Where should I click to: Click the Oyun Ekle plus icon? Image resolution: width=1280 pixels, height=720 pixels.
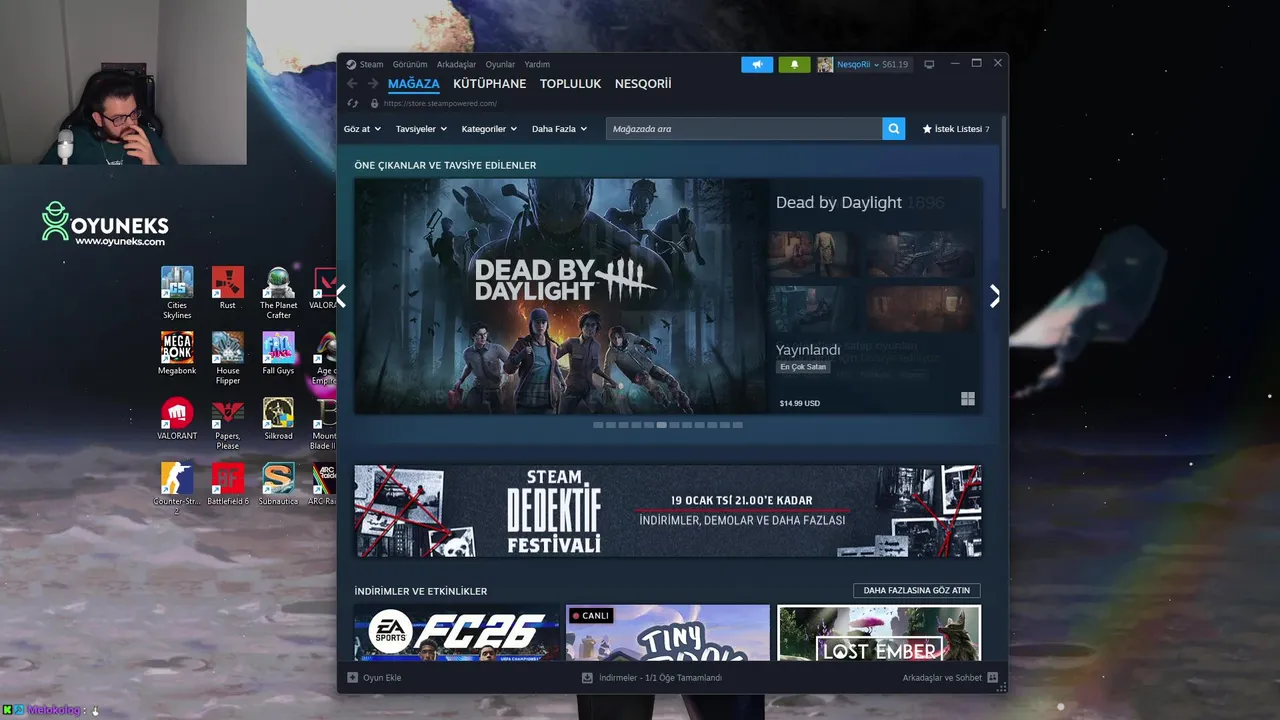click(352, 678)
